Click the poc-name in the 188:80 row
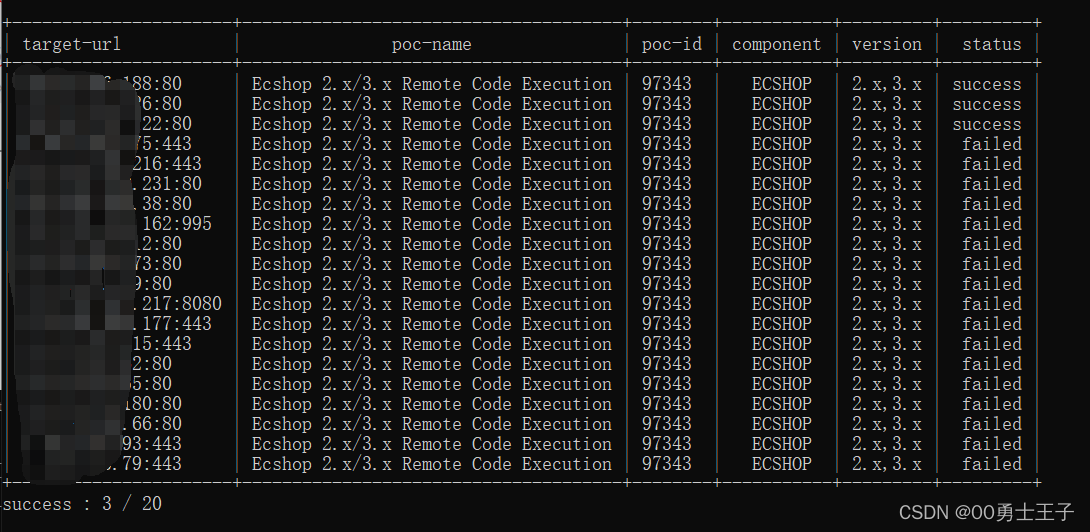Viewport: 1090px width, 532px height. (432, 84)
